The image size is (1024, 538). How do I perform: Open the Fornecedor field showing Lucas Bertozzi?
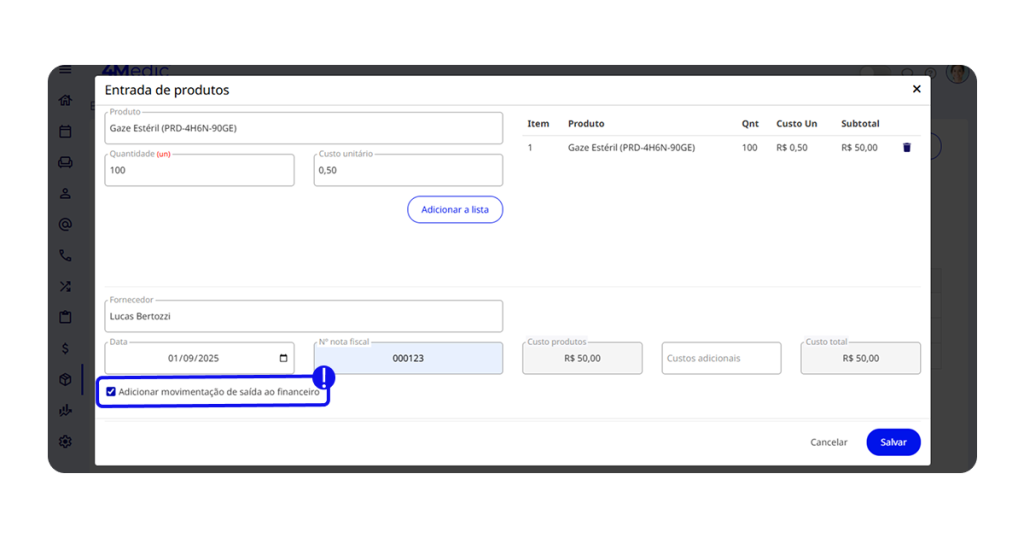[x=303, y=316]
